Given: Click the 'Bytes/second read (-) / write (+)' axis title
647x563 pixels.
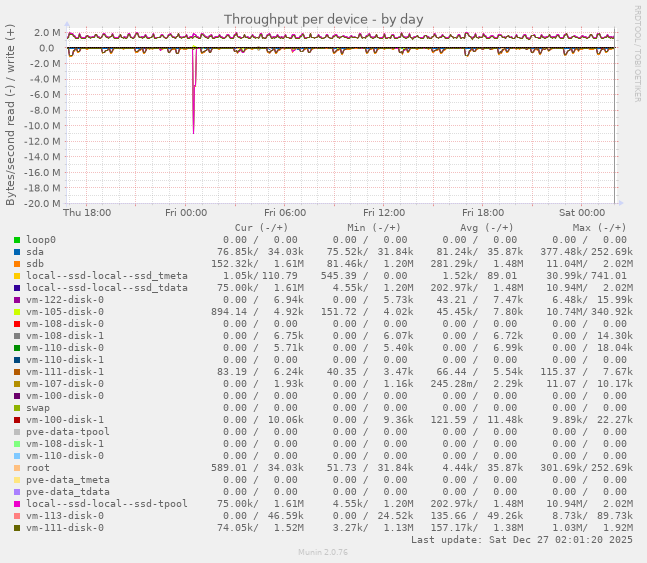Looking at the screenshot, I should pos(10,115).
